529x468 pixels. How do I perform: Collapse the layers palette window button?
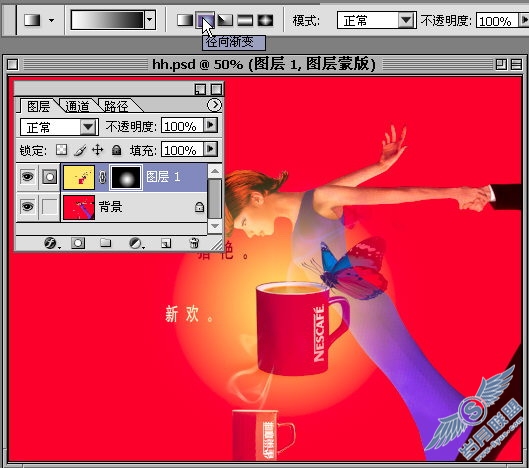[200, 89]
